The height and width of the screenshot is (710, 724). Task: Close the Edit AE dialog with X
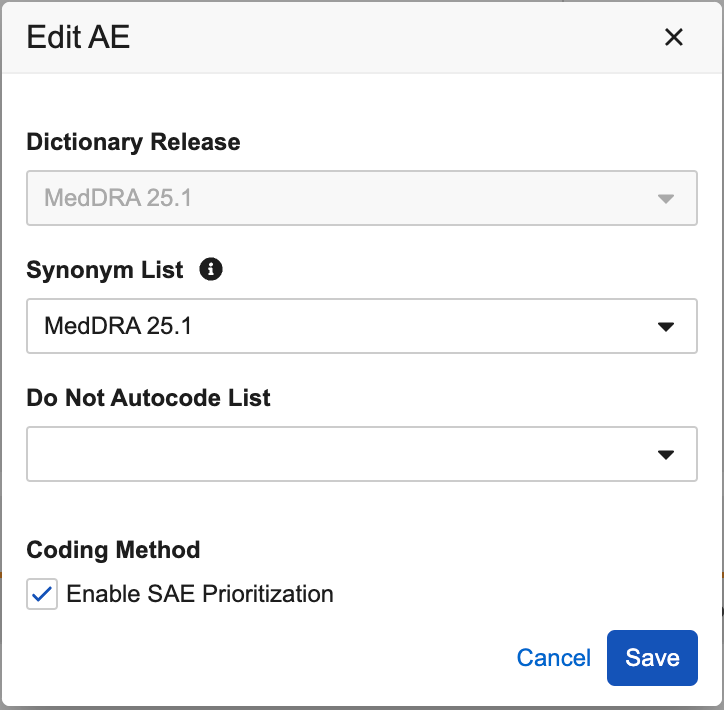tap(674, 38)
